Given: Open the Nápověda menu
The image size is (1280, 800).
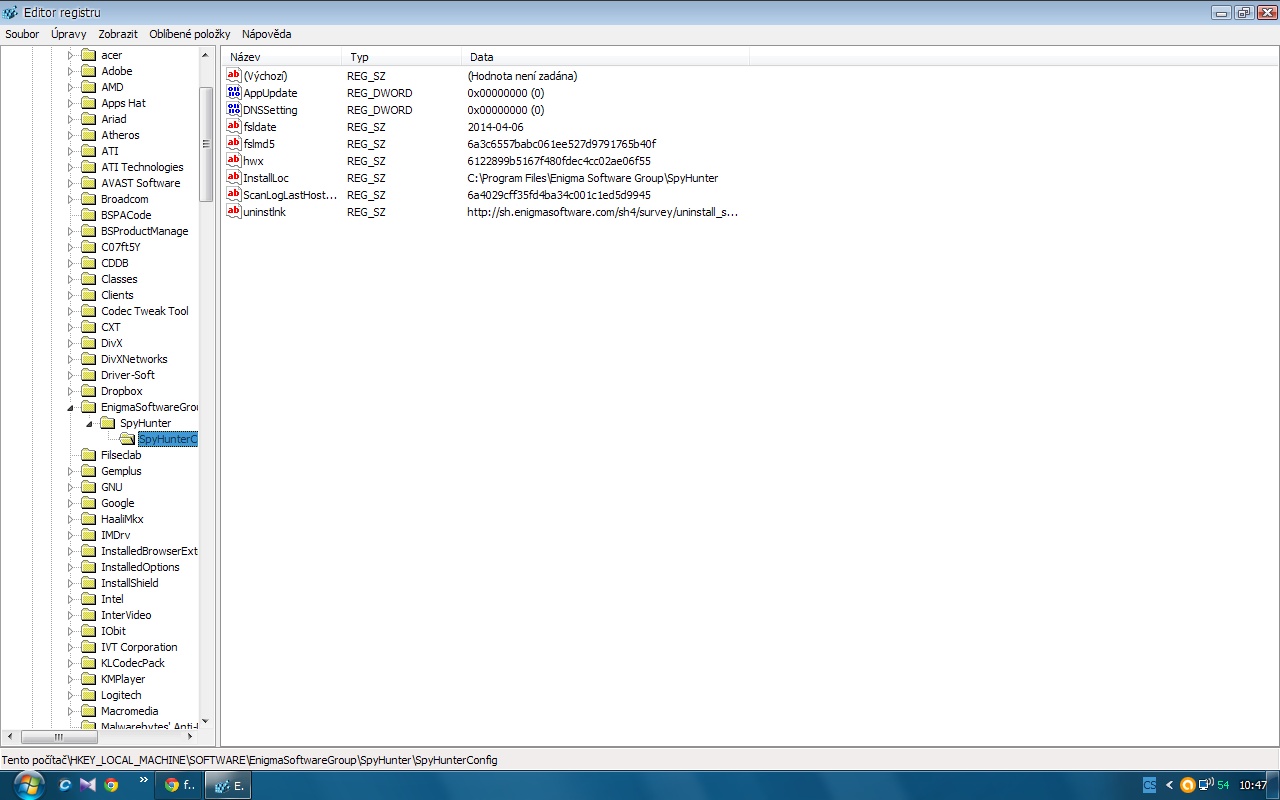Looking at the screenshot, I should click(x=266, y=34).
